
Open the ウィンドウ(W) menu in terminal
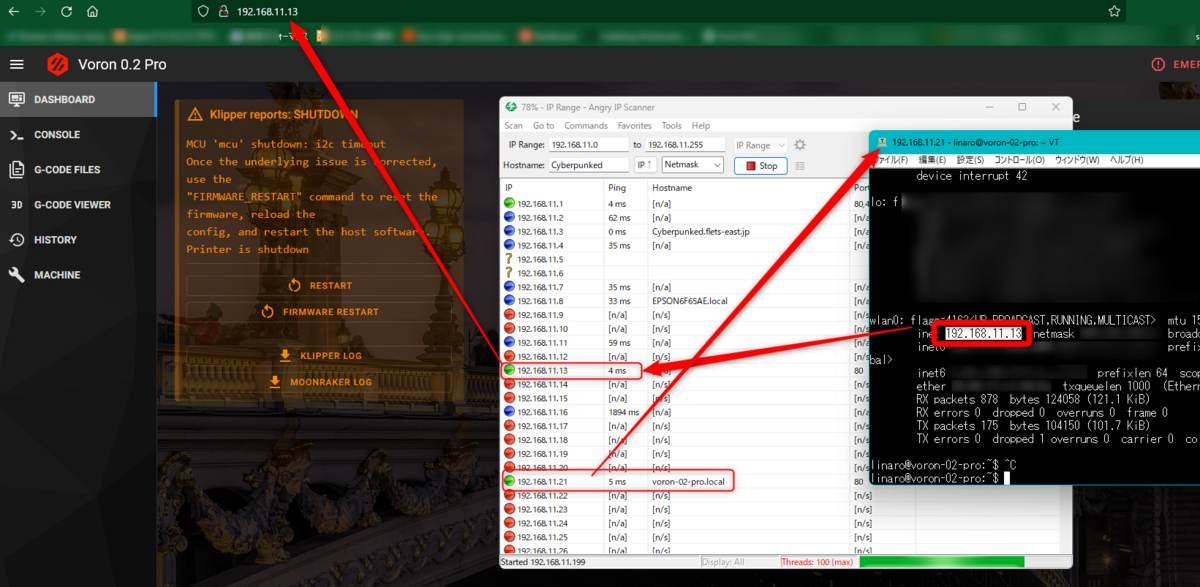pyautogui.click(x=1076, y=160)
